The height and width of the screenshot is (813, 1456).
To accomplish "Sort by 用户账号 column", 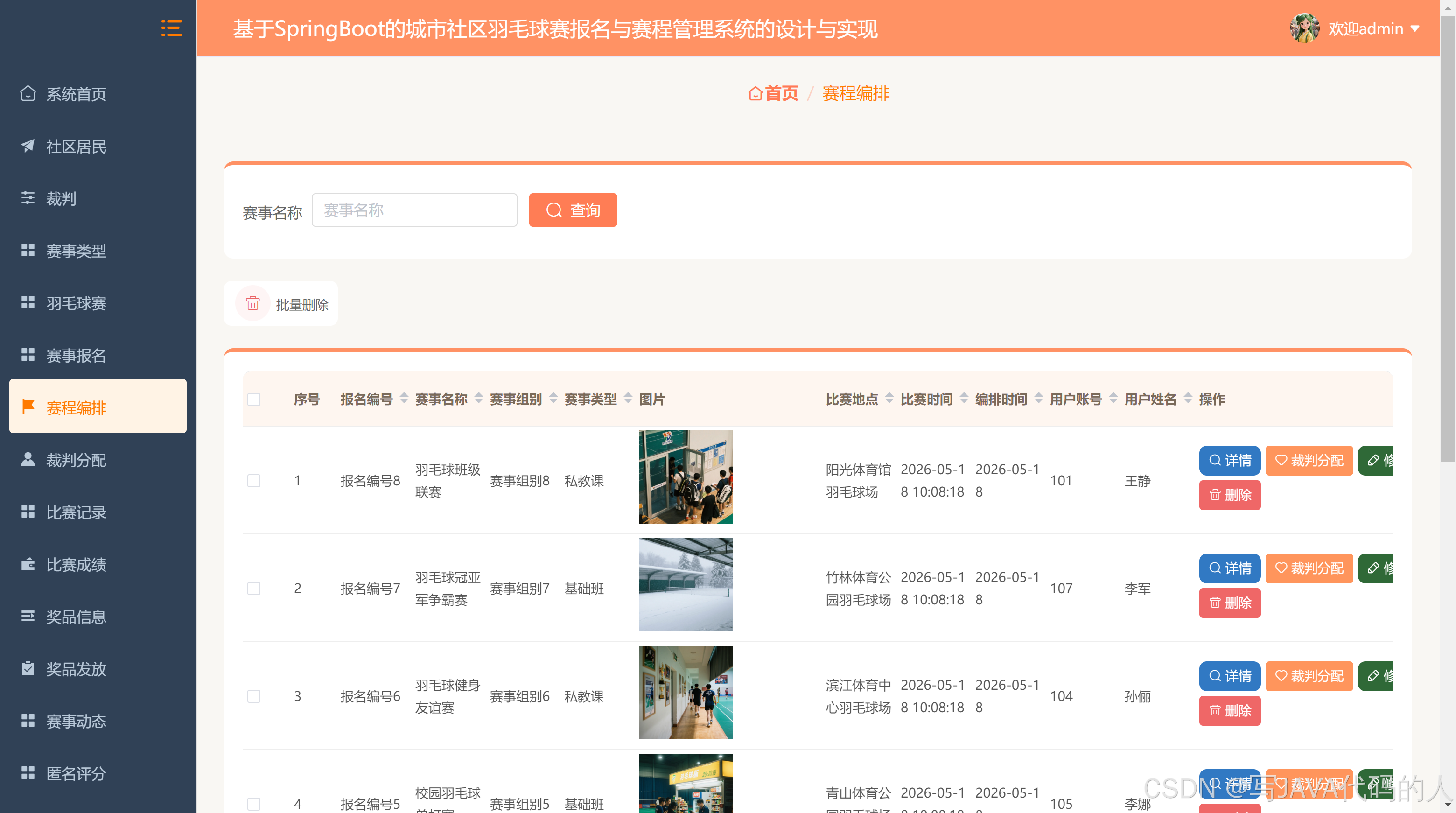I will click(1113, 399).
